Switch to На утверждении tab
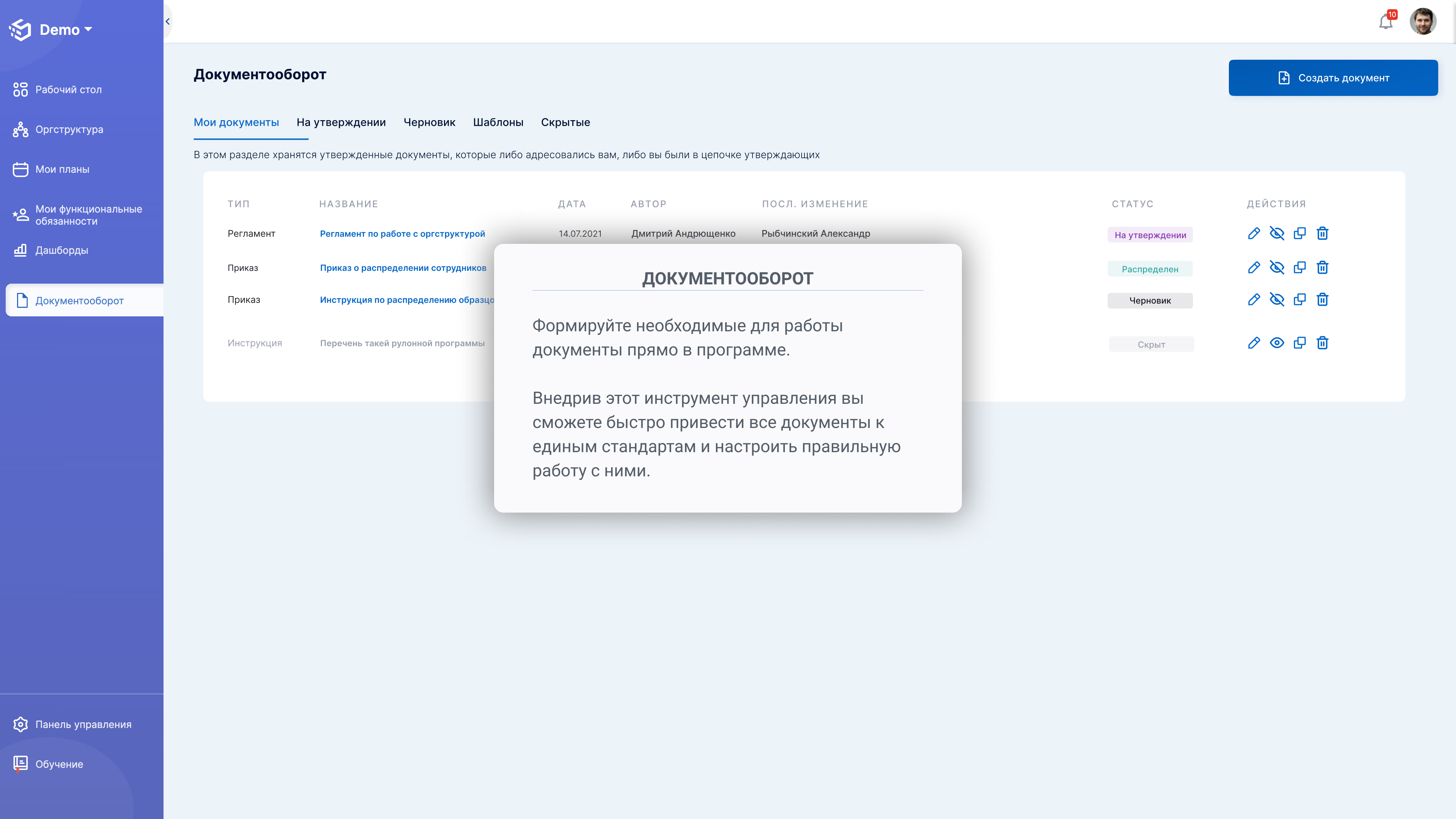The height and width of the screenshot is (819, 1456). [341, 122]
